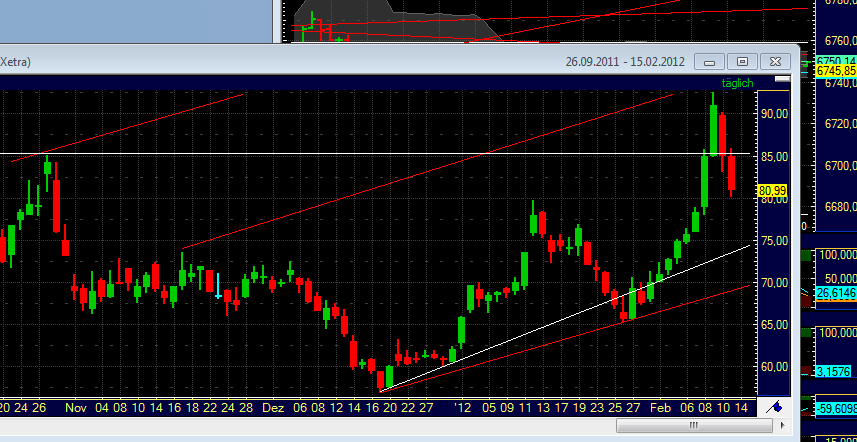This screenshot has width=857, height=442.
Task: Click the 75,00 price axis label
Action: tap(774, 241)
